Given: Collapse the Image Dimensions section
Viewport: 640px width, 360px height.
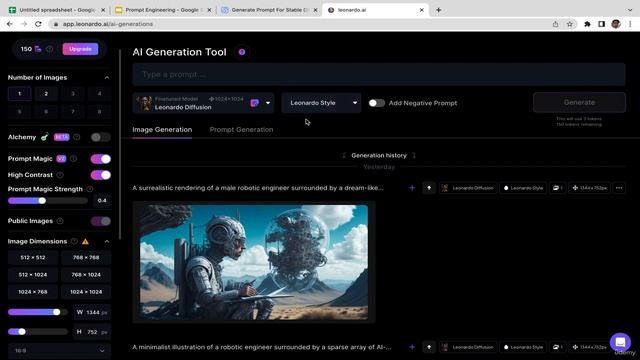Looking at the screenshot, I should tap(107, 241).
